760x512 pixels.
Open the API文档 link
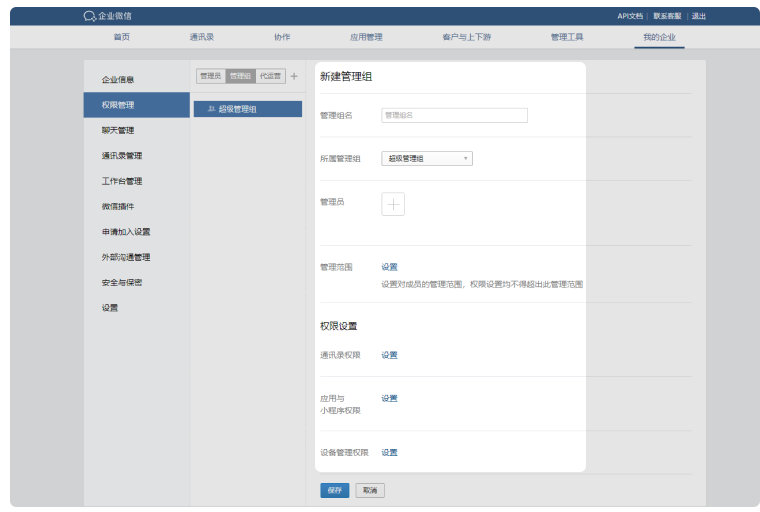point(630,16)
